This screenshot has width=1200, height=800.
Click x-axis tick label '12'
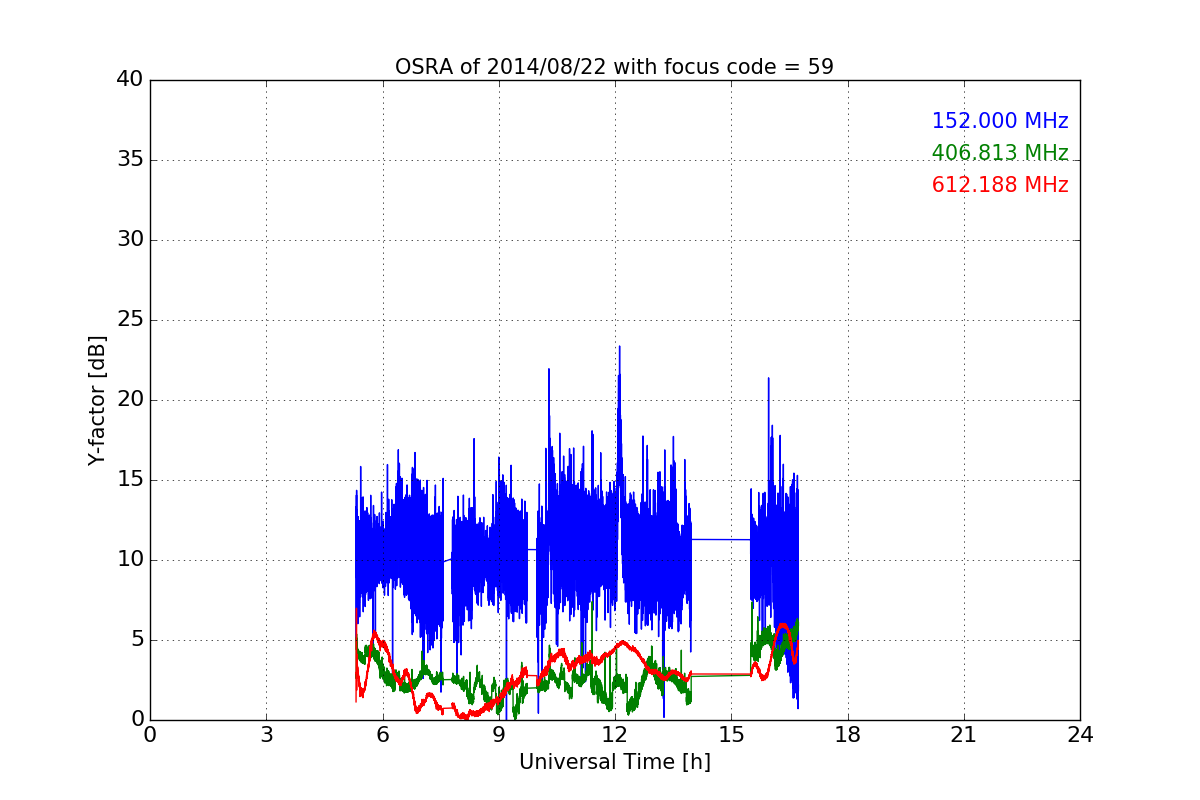[615, 734]
